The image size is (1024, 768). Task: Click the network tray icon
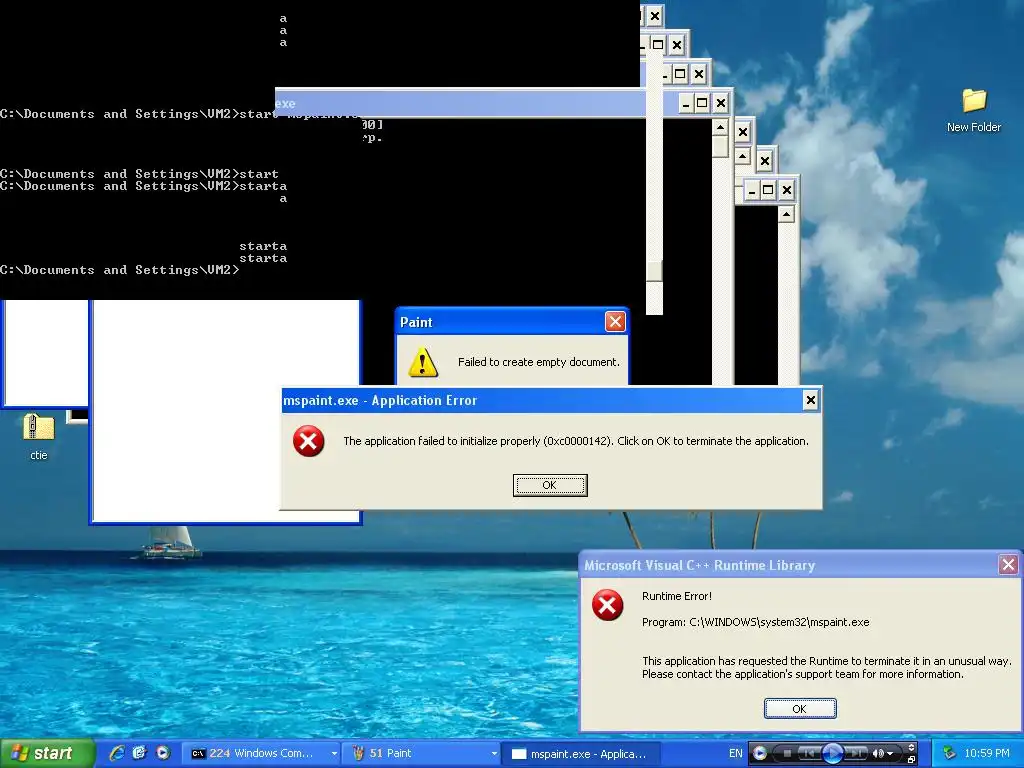click(x=950, y=753)
